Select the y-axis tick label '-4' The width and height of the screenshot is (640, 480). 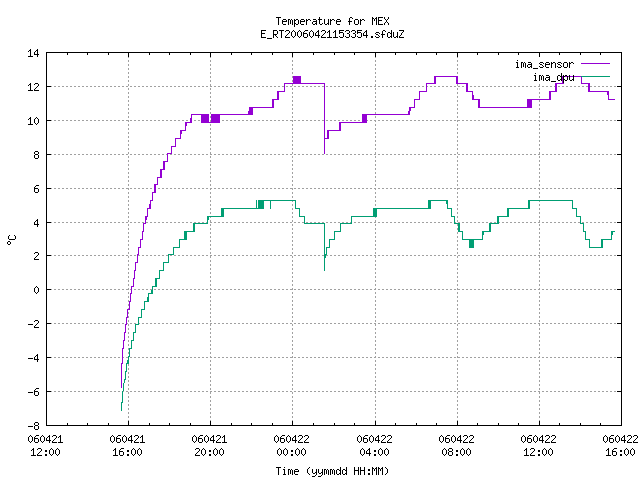[33, 358]
